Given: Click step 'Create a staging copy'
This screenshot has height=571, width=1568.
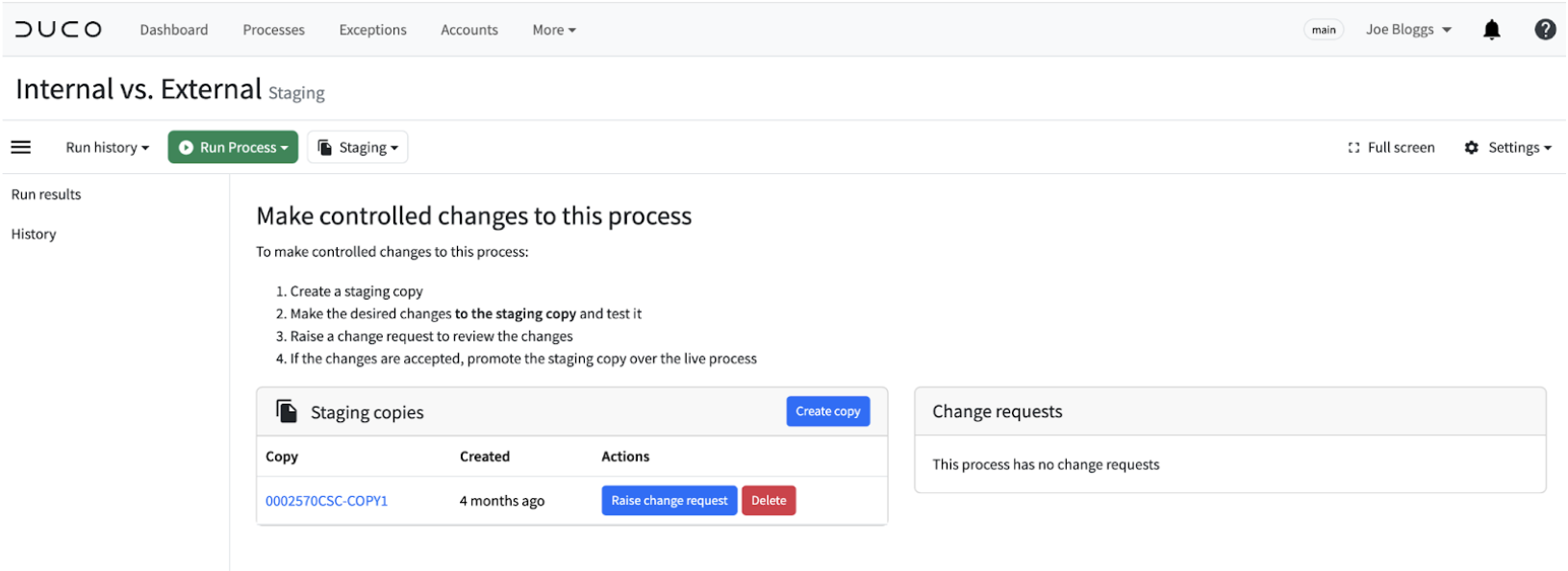Looking at the screenshot, I should click(x=357, y=291).
